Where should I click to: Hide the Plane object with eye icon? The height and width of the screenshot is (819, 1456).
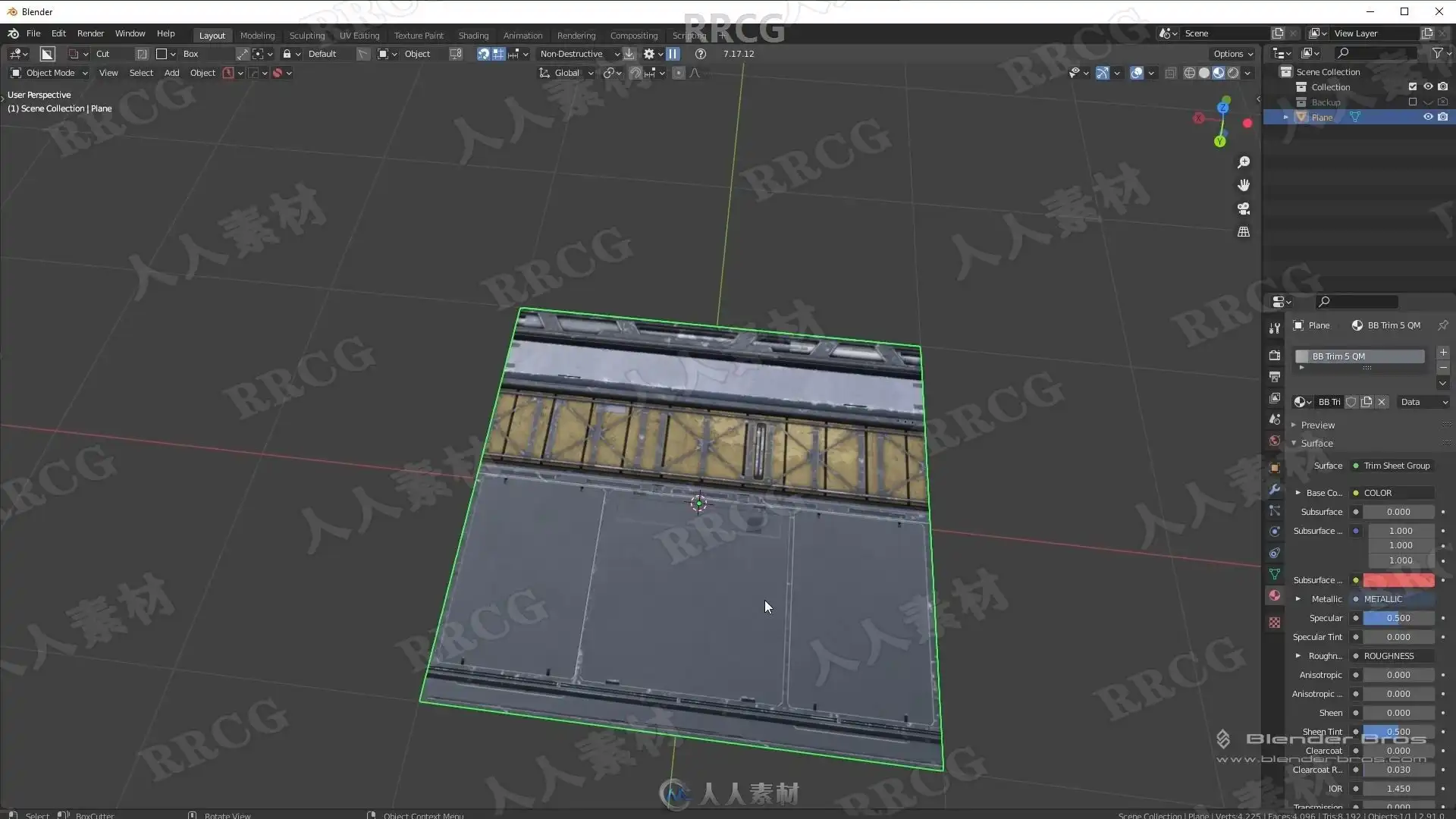[1428, 117]
